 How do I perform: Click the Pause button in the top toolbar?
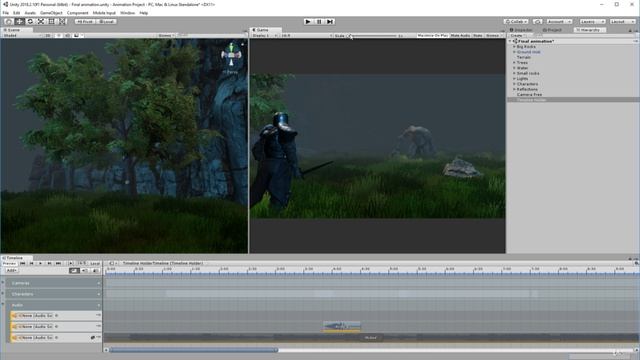click(x=319, y=21)
